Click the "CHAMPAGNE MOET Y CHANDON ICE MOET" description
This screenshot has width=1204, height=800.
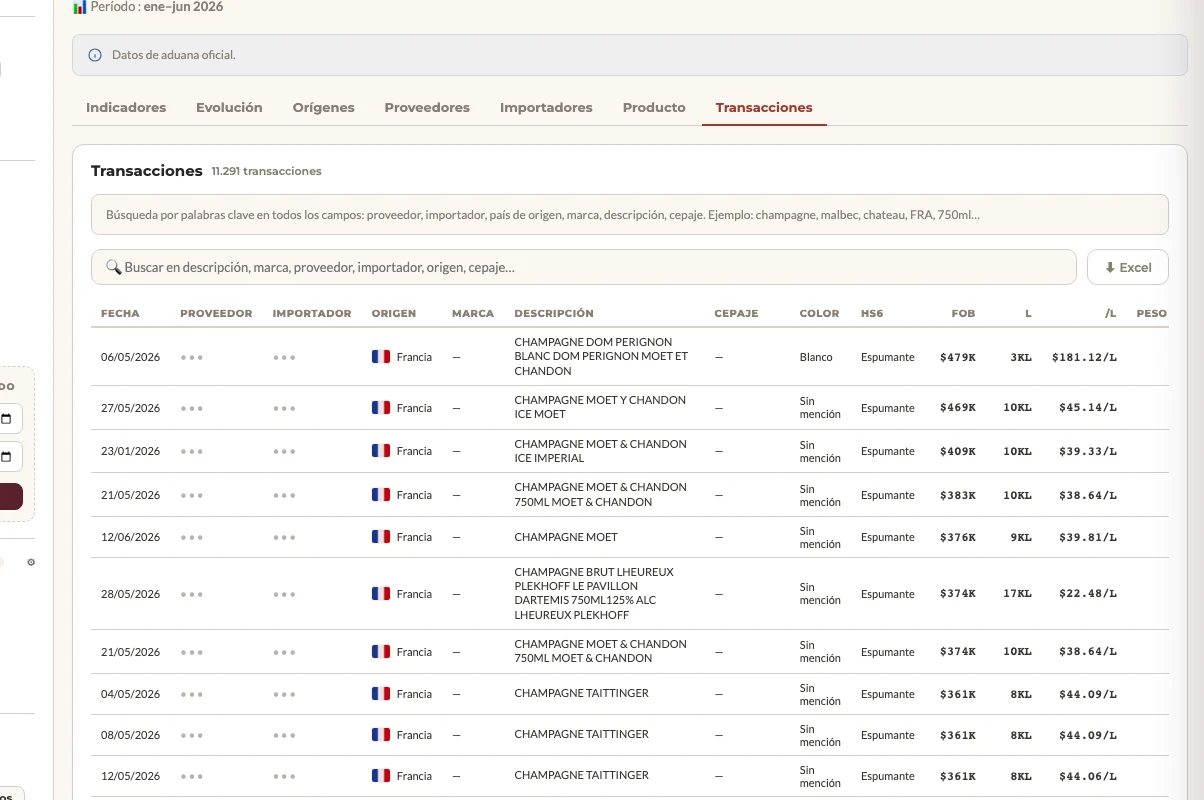[x=600, y=407]
